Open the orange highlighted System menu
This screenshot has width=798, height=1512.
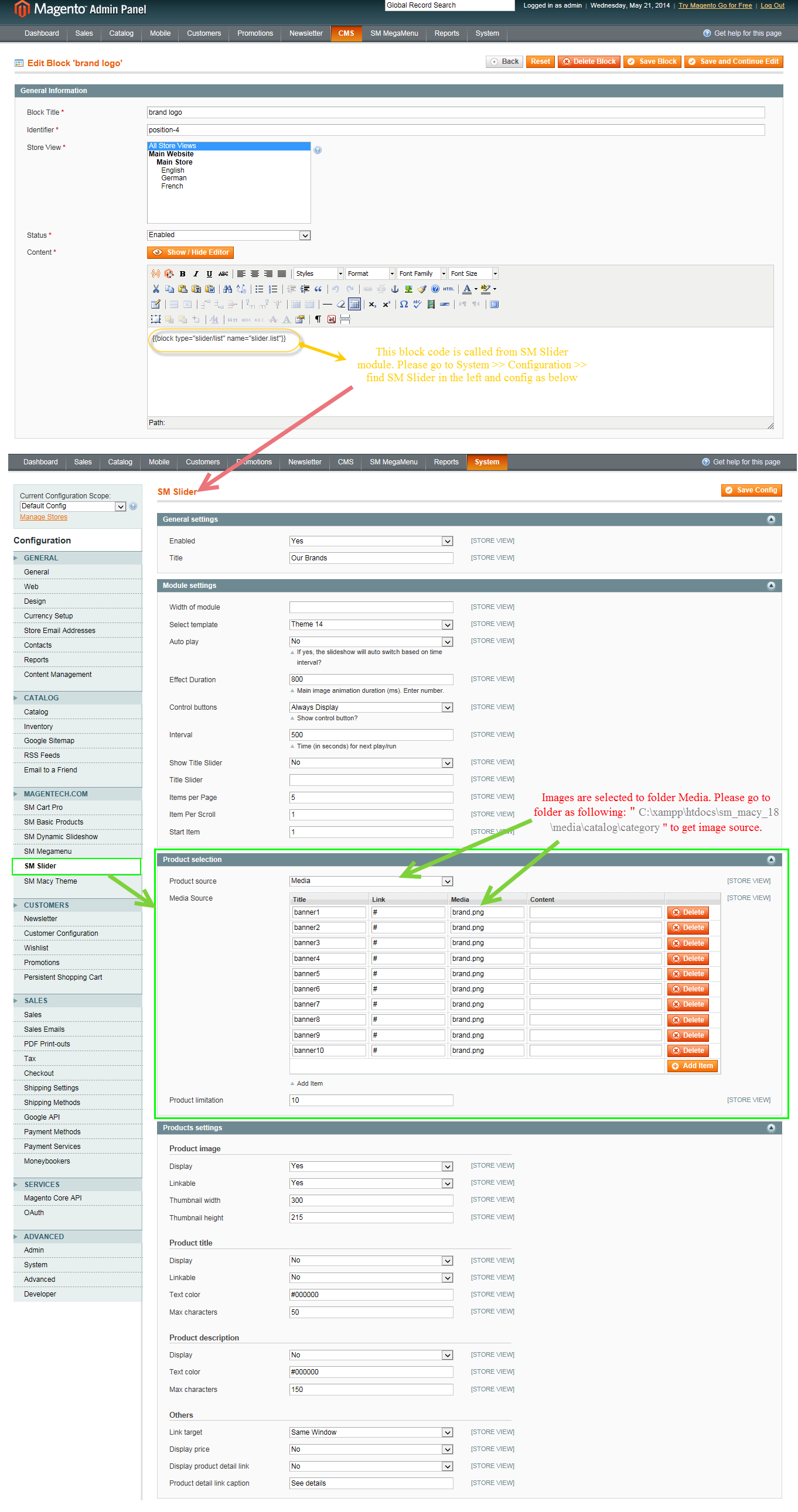click(487, 463)
